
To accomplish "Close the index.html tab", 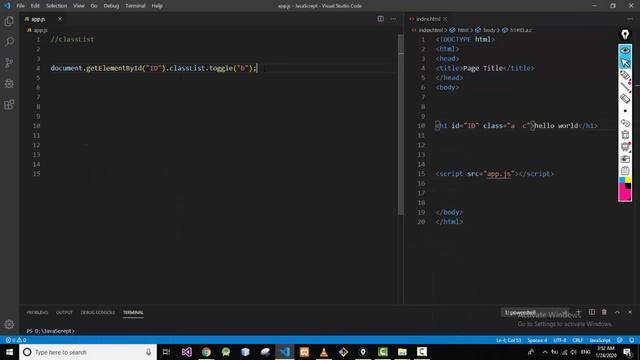I will tap(445, 19).
